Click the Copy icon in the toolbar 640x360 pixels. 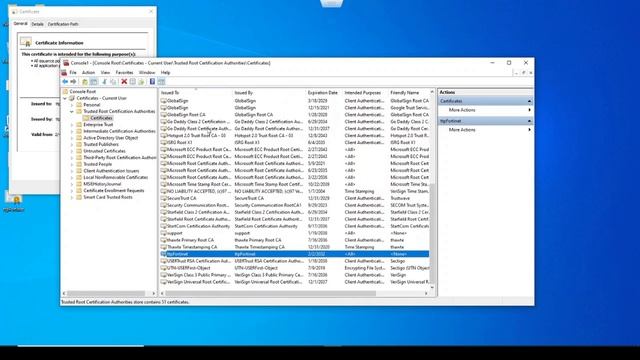(x=113, y=82)
